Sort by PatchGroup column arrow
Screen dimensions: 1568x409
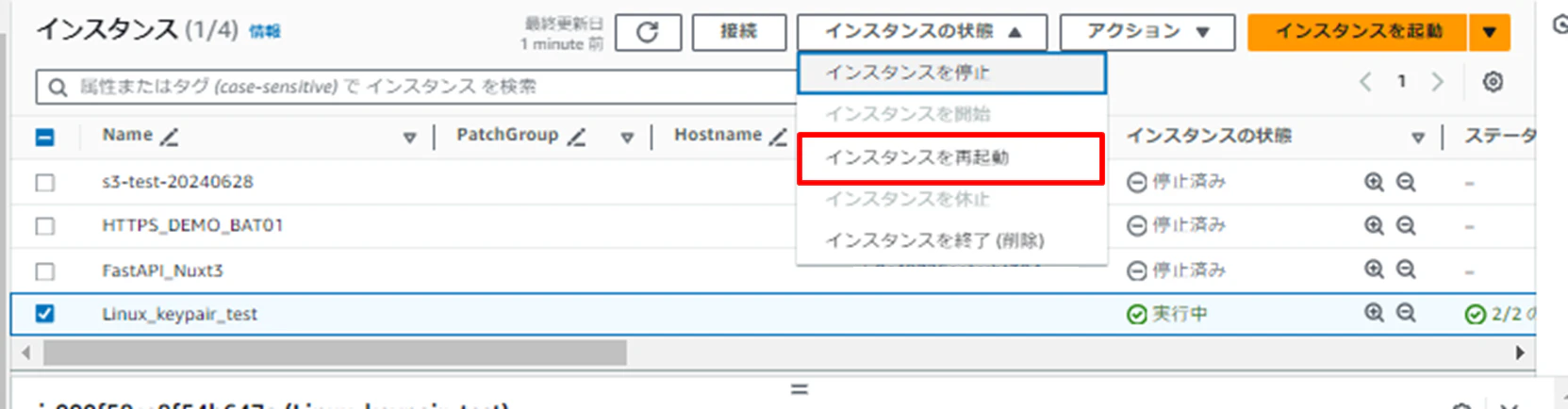[627, 139]
